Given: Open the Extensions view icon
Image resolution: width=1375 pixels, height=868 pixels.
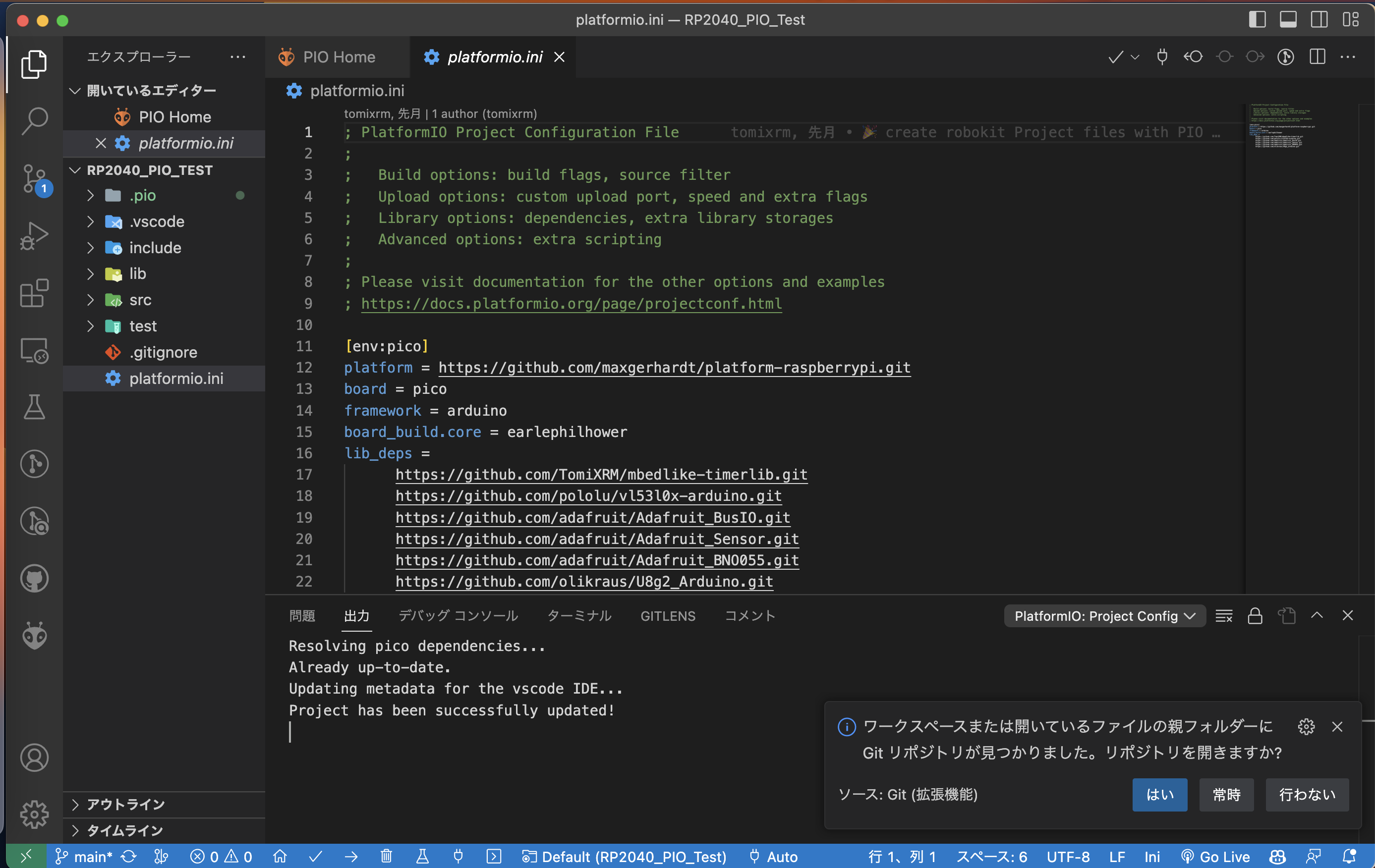Looking at the screenshot, I should (34, 293).
